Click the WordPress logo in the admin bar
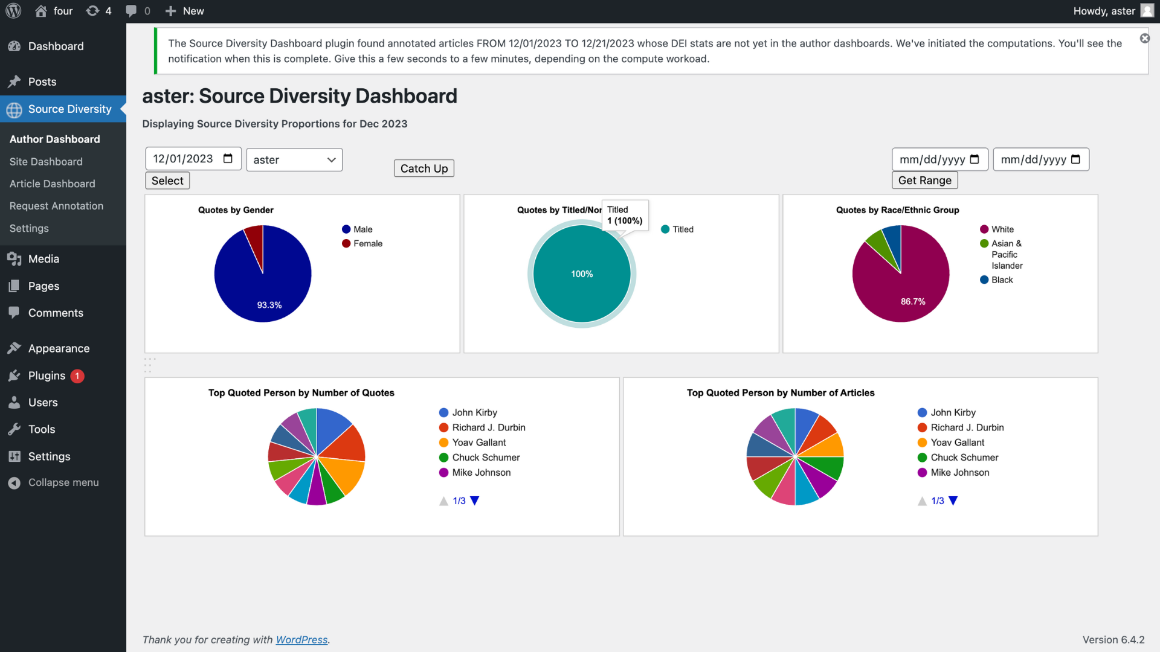Image resolution: width=1160 pixels, height=652 pixels. click(11, 11)
